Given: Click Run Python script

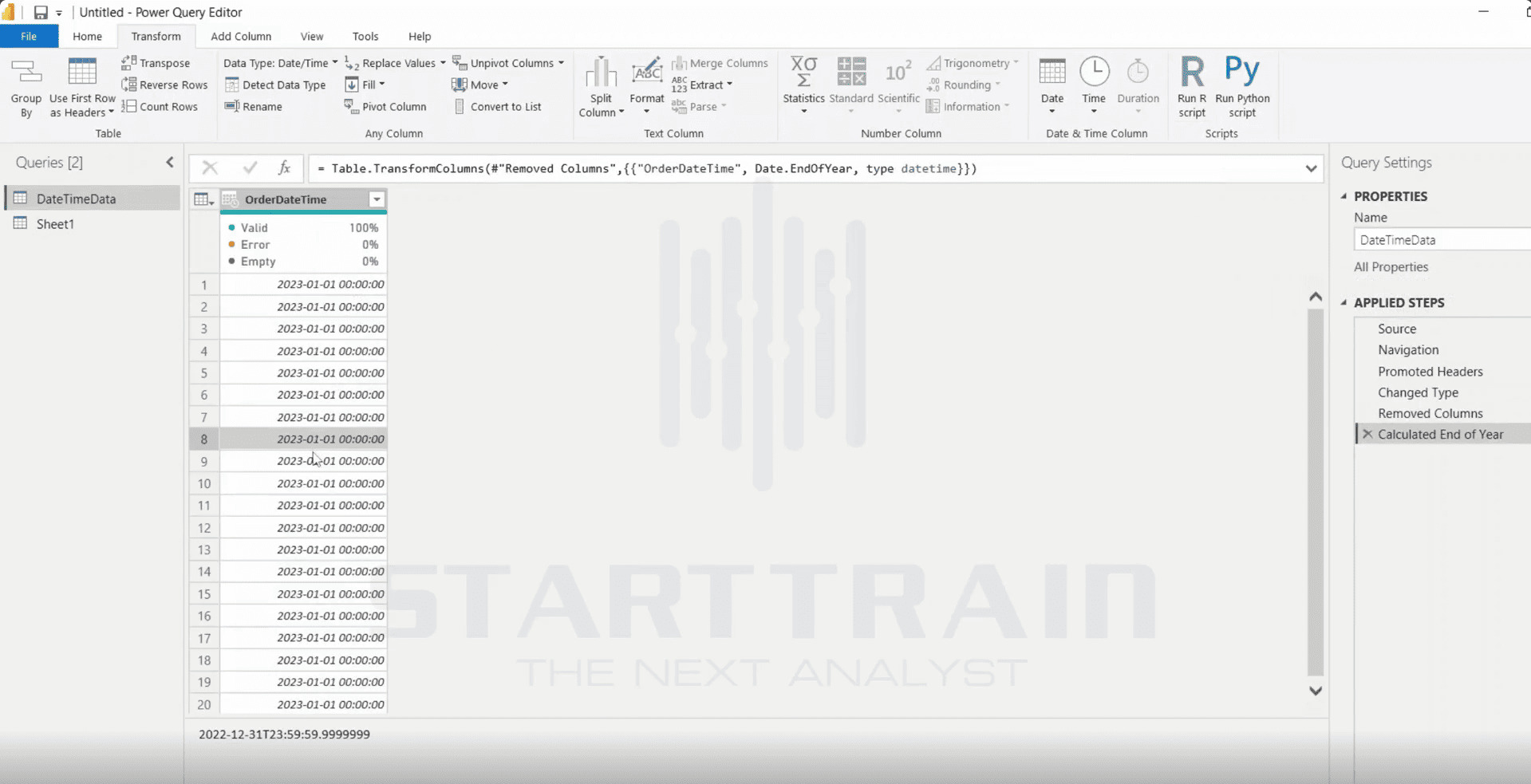Looking at the screenshot, I should [1242, 88].
